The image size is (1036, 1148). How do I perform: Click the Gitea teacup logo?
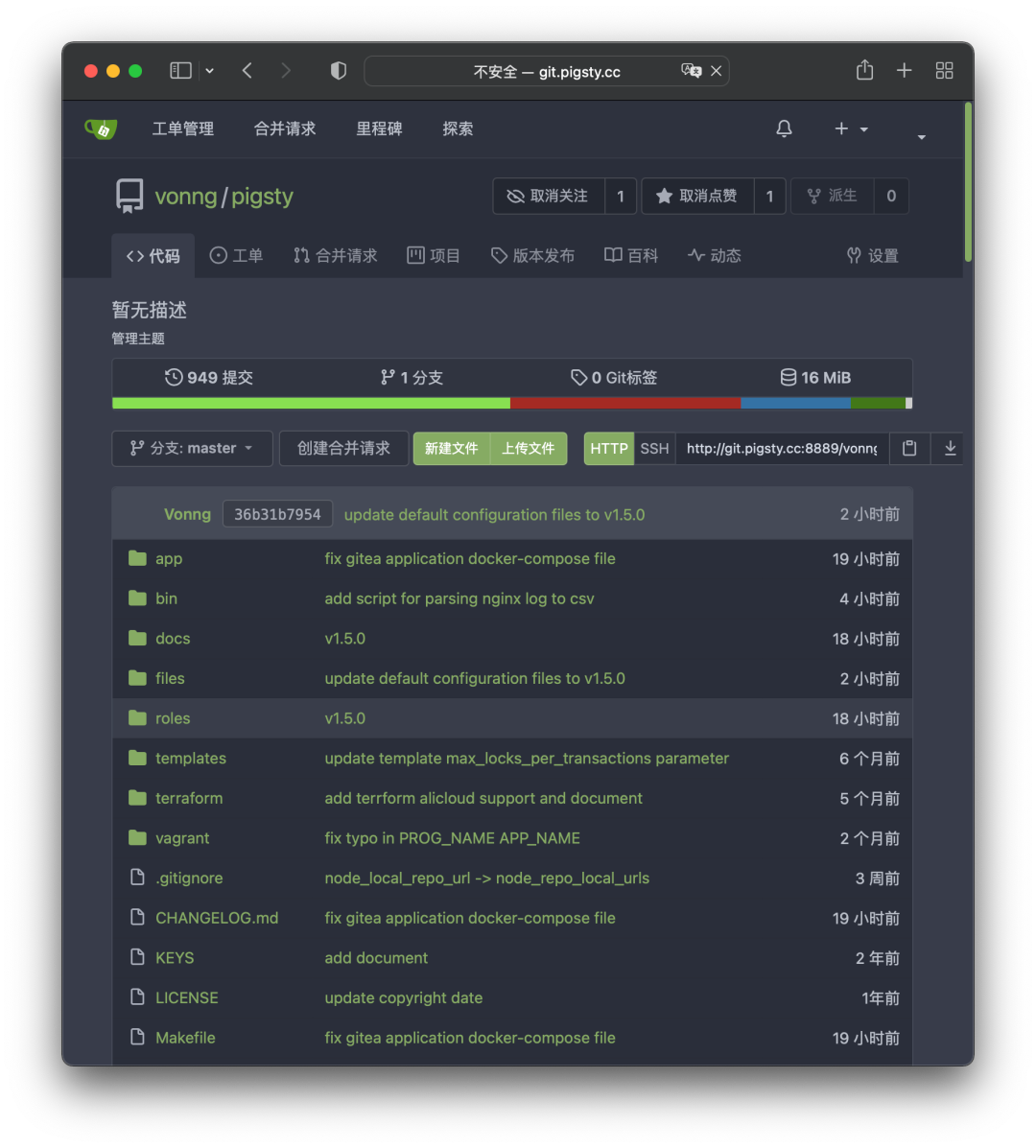tap(100, 129)
